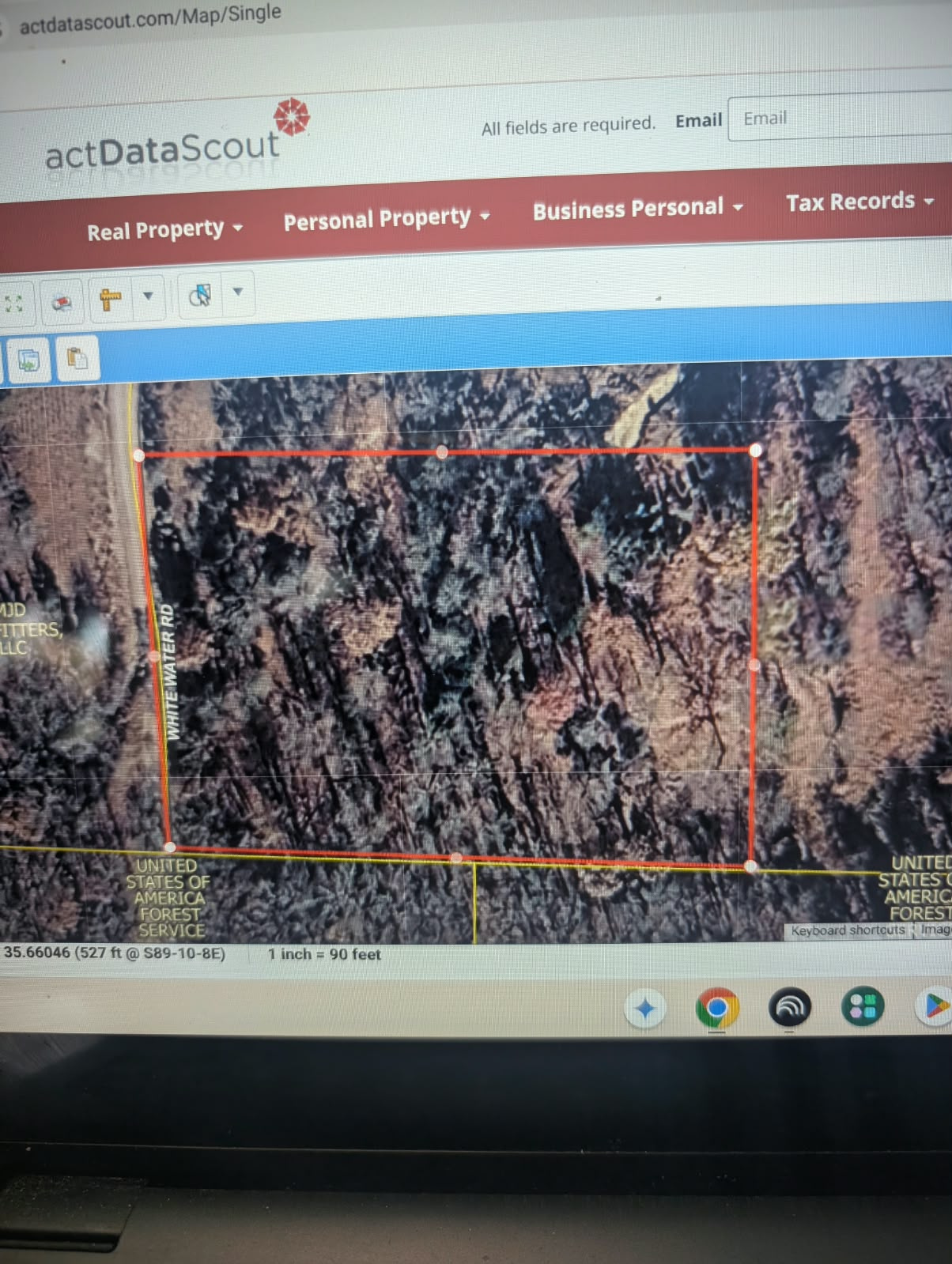This screenshot has height=1264, width=952.
Task: Open the black rainbow-arc app on shelf
Action: (790, 1007)
